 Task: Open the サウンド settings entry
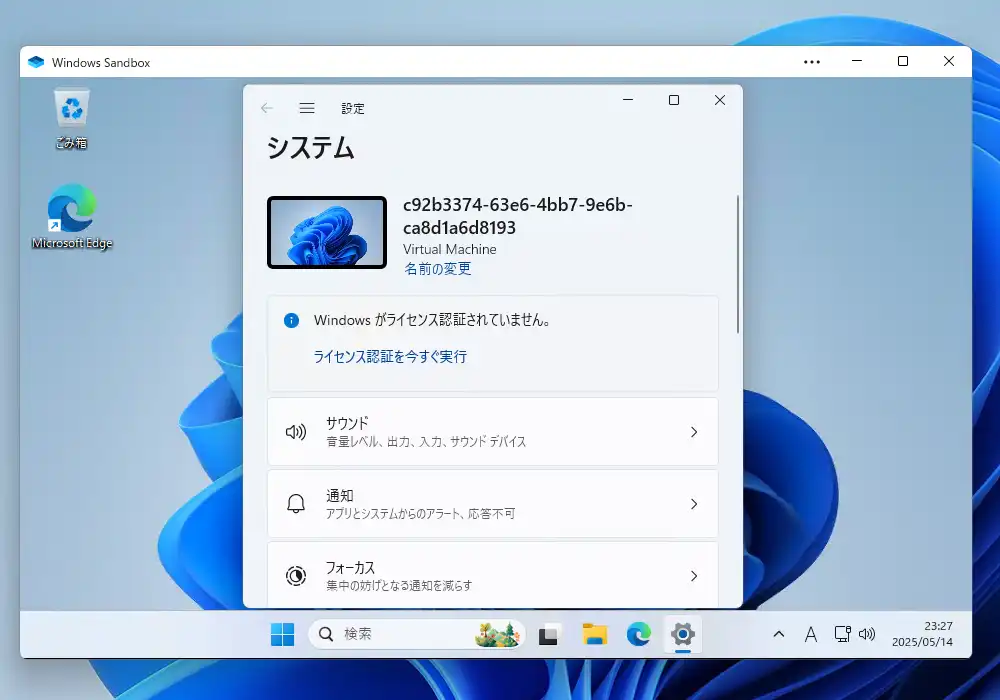pos(492,432)
